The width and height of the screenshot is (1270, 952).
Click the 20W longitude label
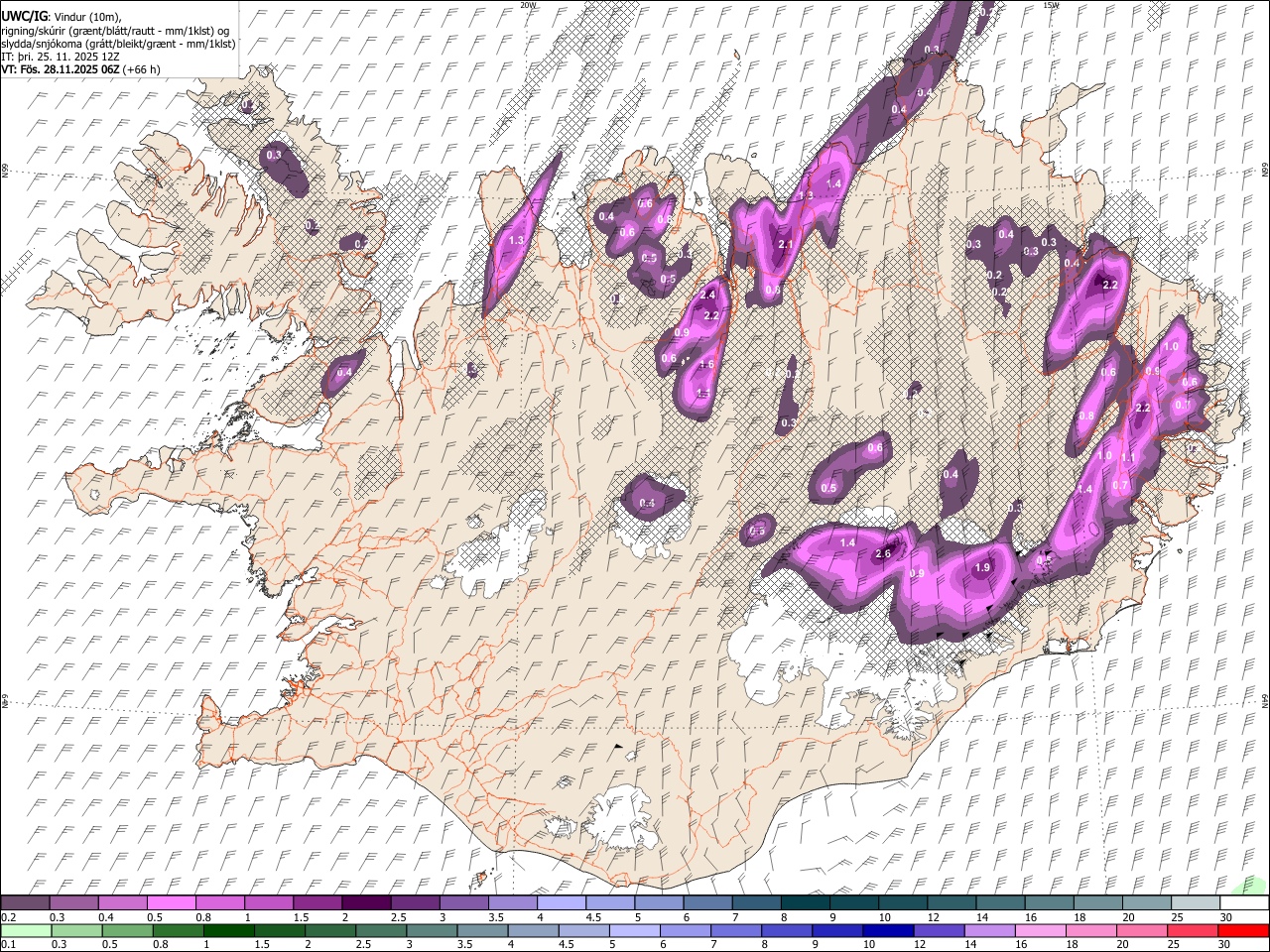pos(528,5)
